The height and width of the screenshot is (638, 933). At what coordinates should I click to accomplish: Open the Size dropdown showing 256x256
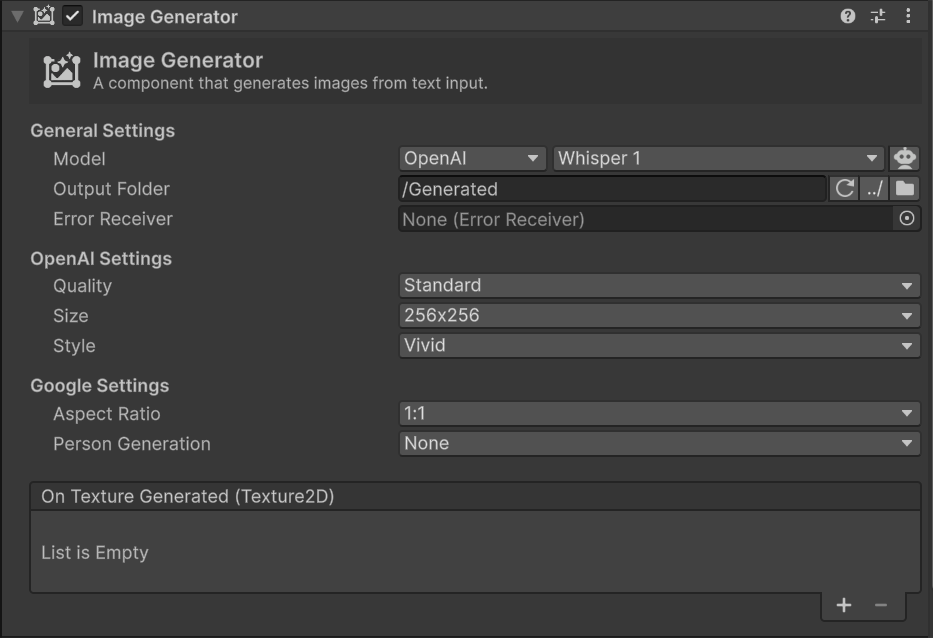click(659, 316)
